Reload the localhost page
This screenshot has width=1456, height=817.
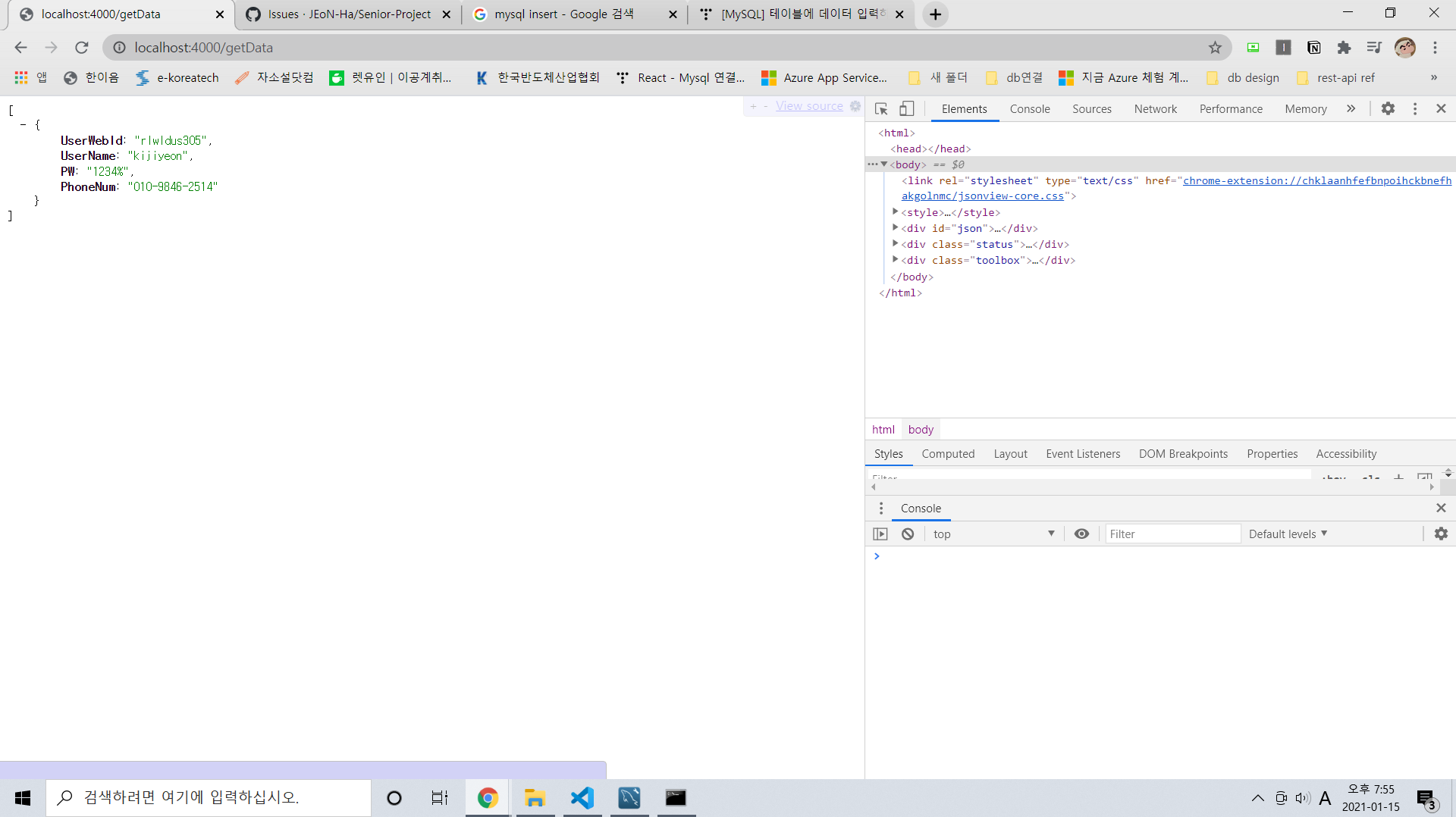coord(82,48)
